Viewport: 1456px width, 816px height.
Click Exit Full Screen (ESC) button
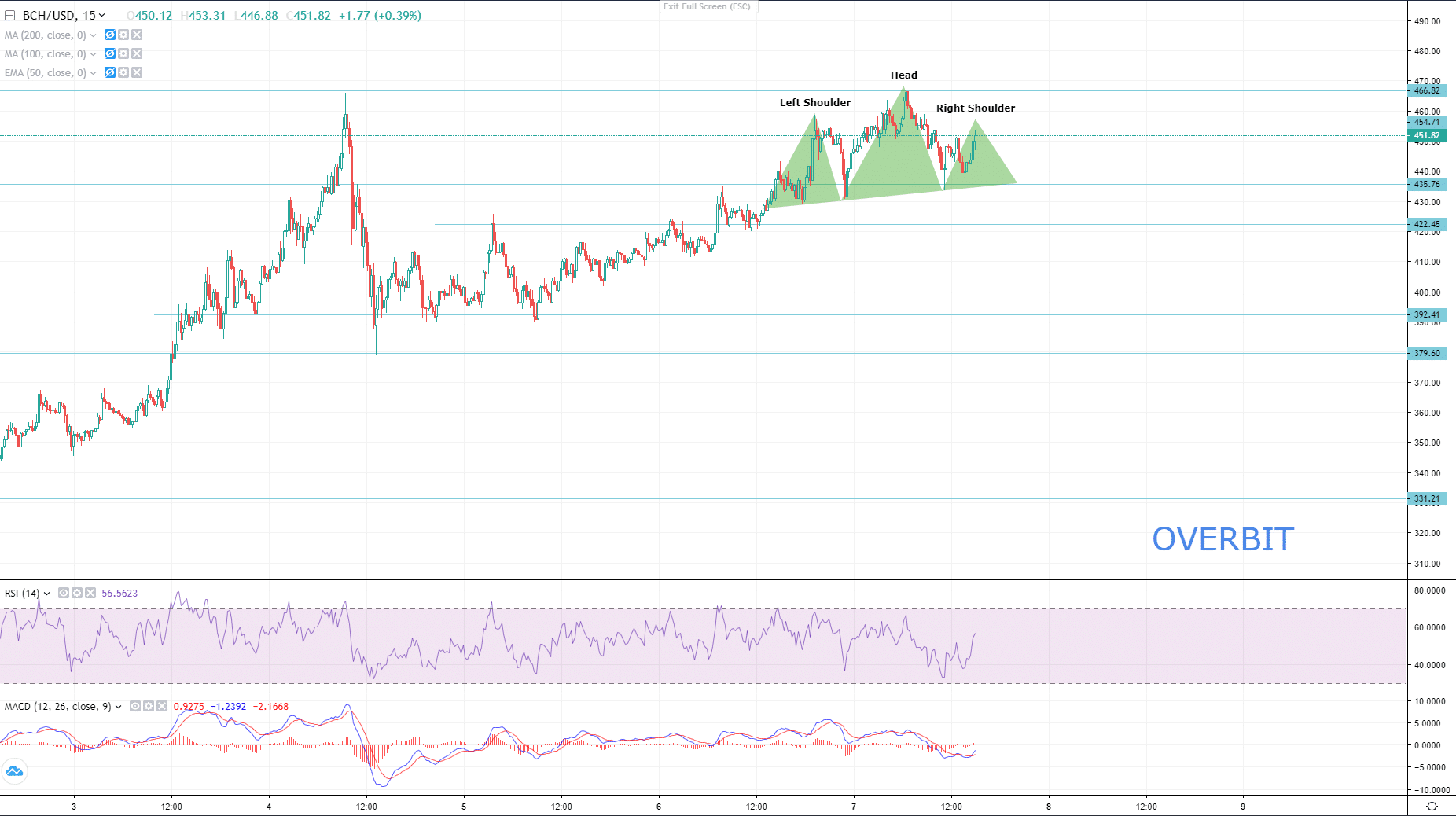[708, 6]
